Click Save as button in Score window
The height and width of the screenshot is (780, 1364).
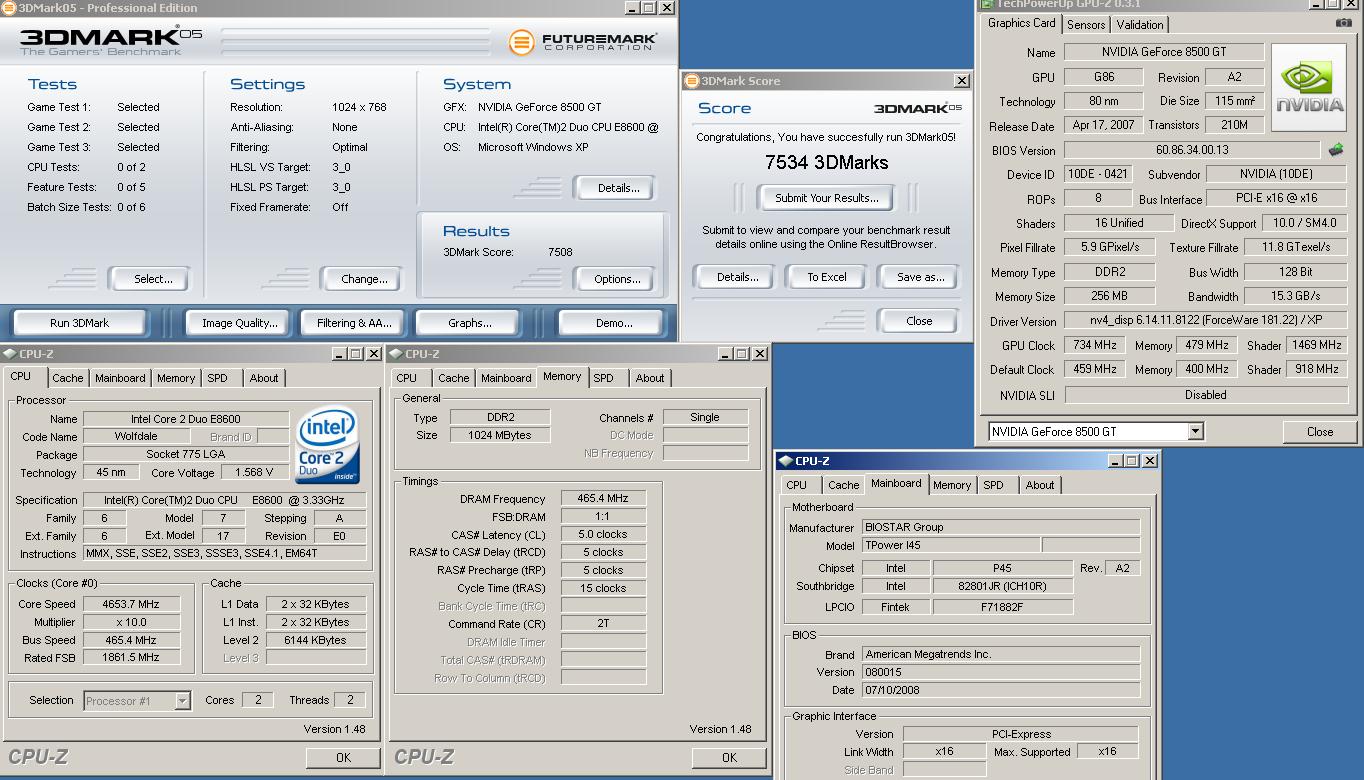(920, 277)
